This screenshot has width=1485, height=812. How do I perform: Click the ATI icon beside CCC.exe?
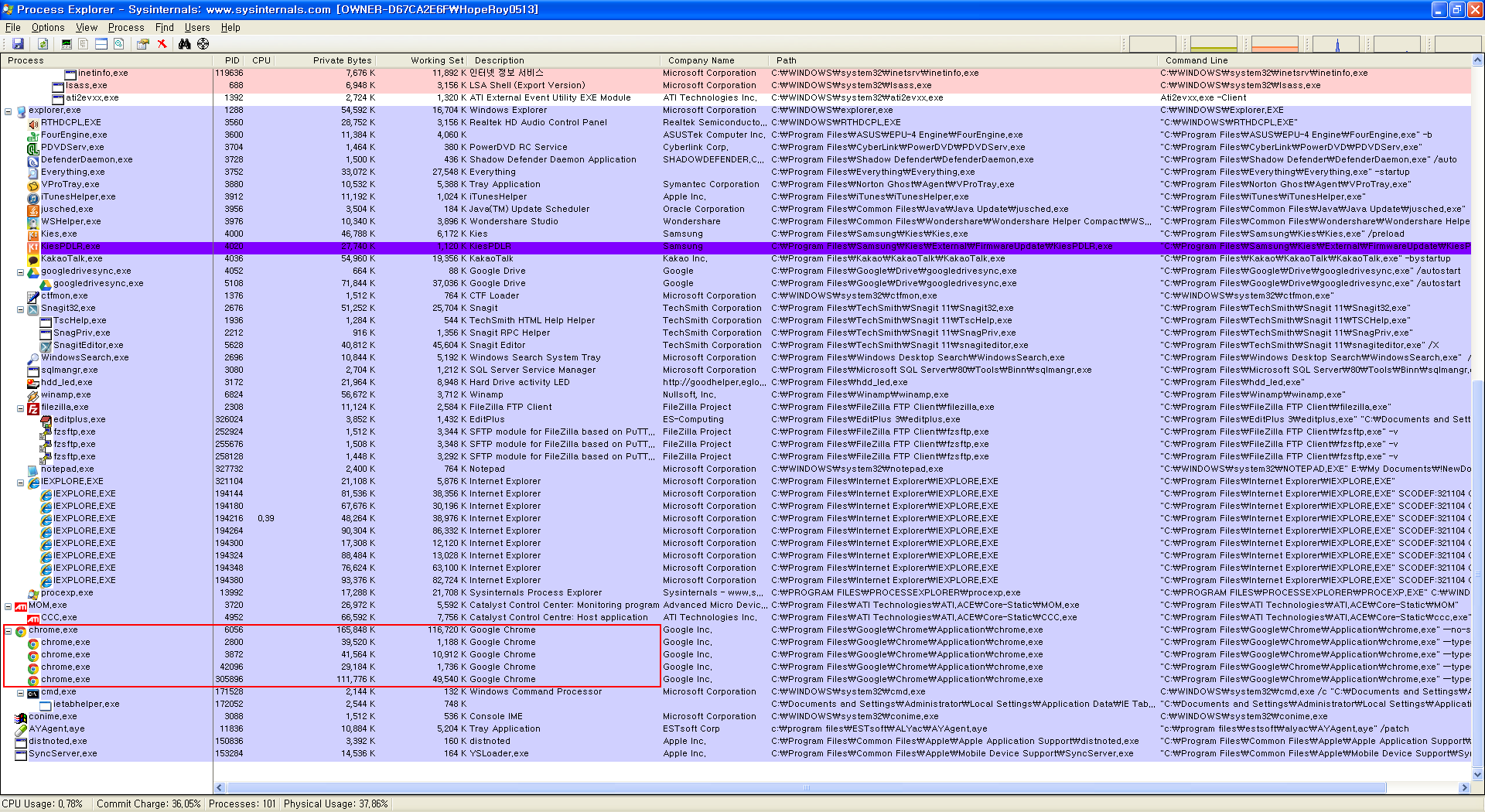tap(33, 618)
